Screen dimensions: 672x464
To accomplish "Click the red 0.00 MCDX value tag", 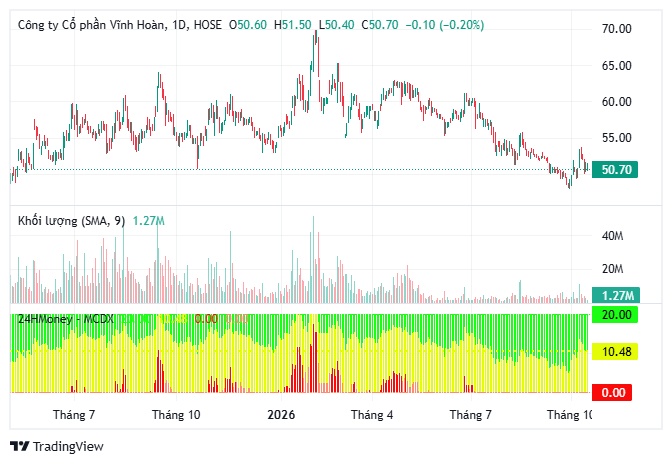I will 612,392.
